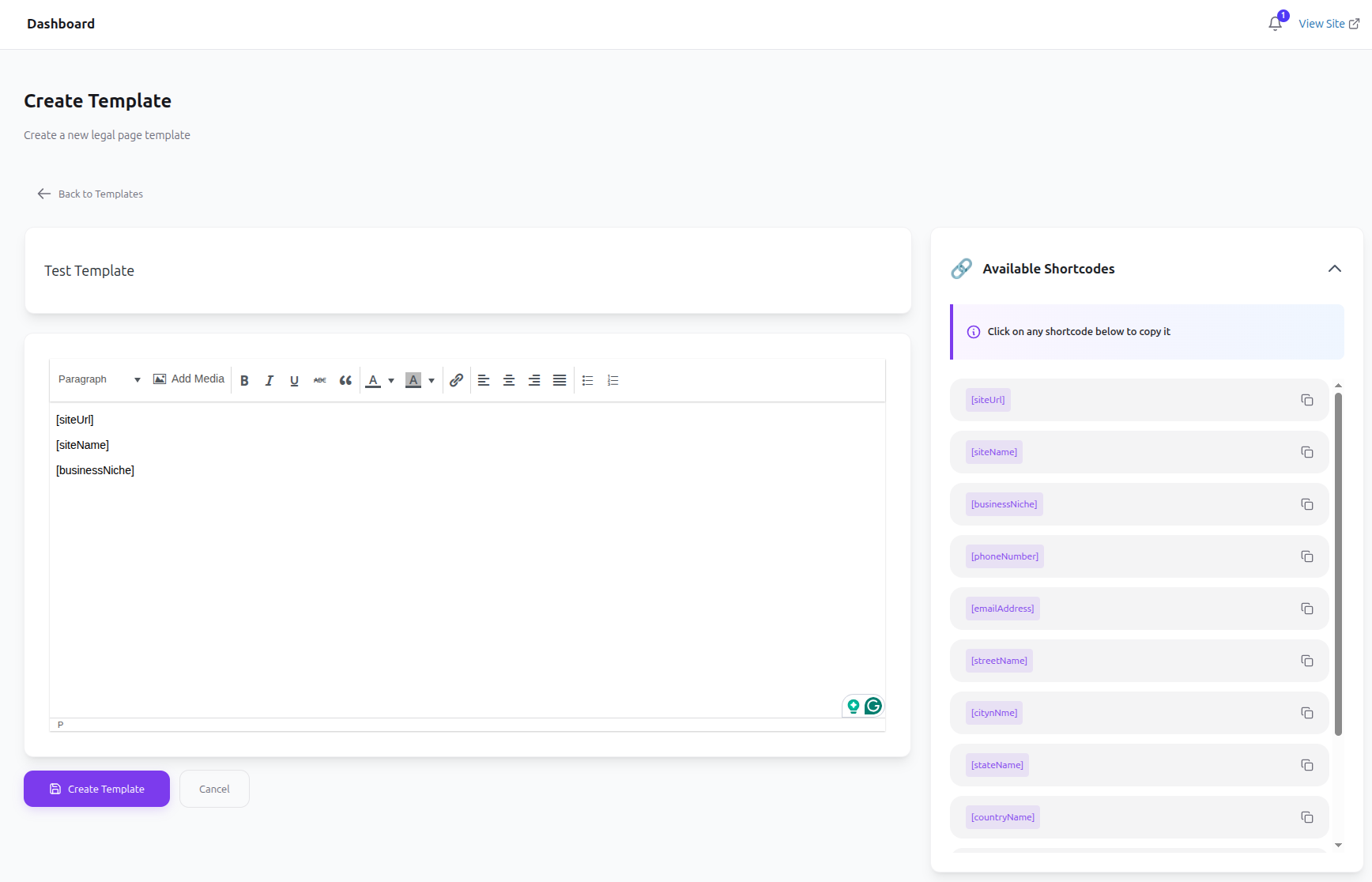Copy the [siteUrl] shortcode icon
The height and width of the screenshot is (882, 1372).
click(x=1307, y=400)
